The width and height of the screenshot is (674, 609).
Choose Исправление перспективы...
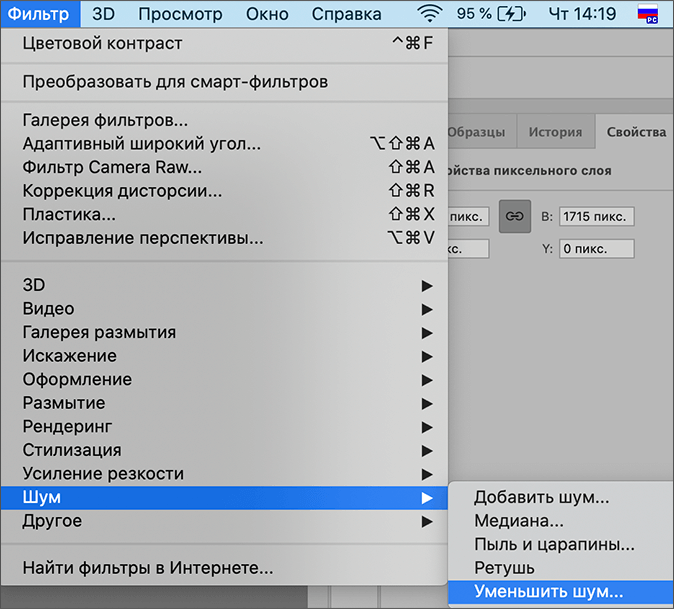(x=224, y=238)
